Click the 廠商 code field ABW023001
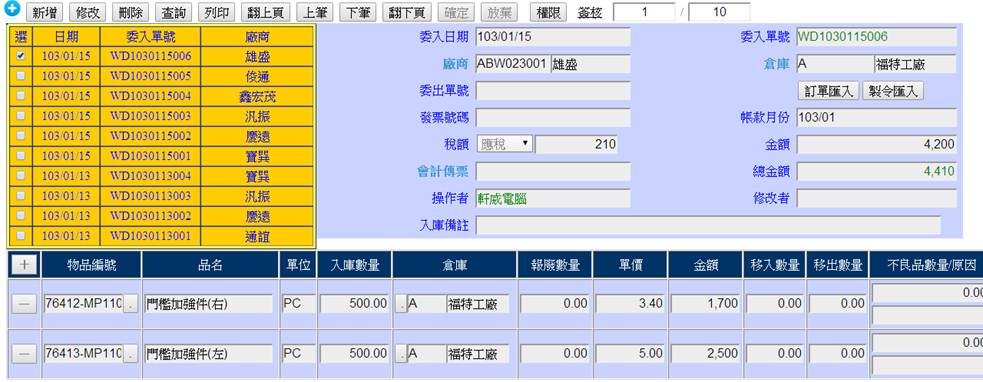Image resolution: width=983 pixels, height=382 pixels. (x=513, y=64)
